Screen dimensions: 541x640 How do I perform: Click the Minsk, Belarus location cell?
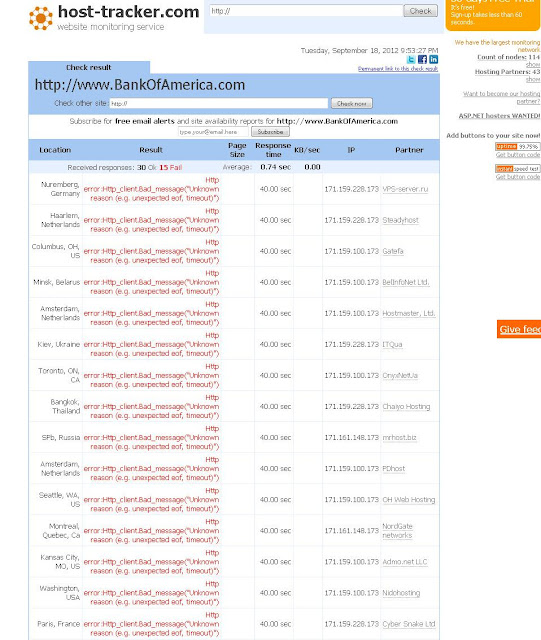pos(57,282)
